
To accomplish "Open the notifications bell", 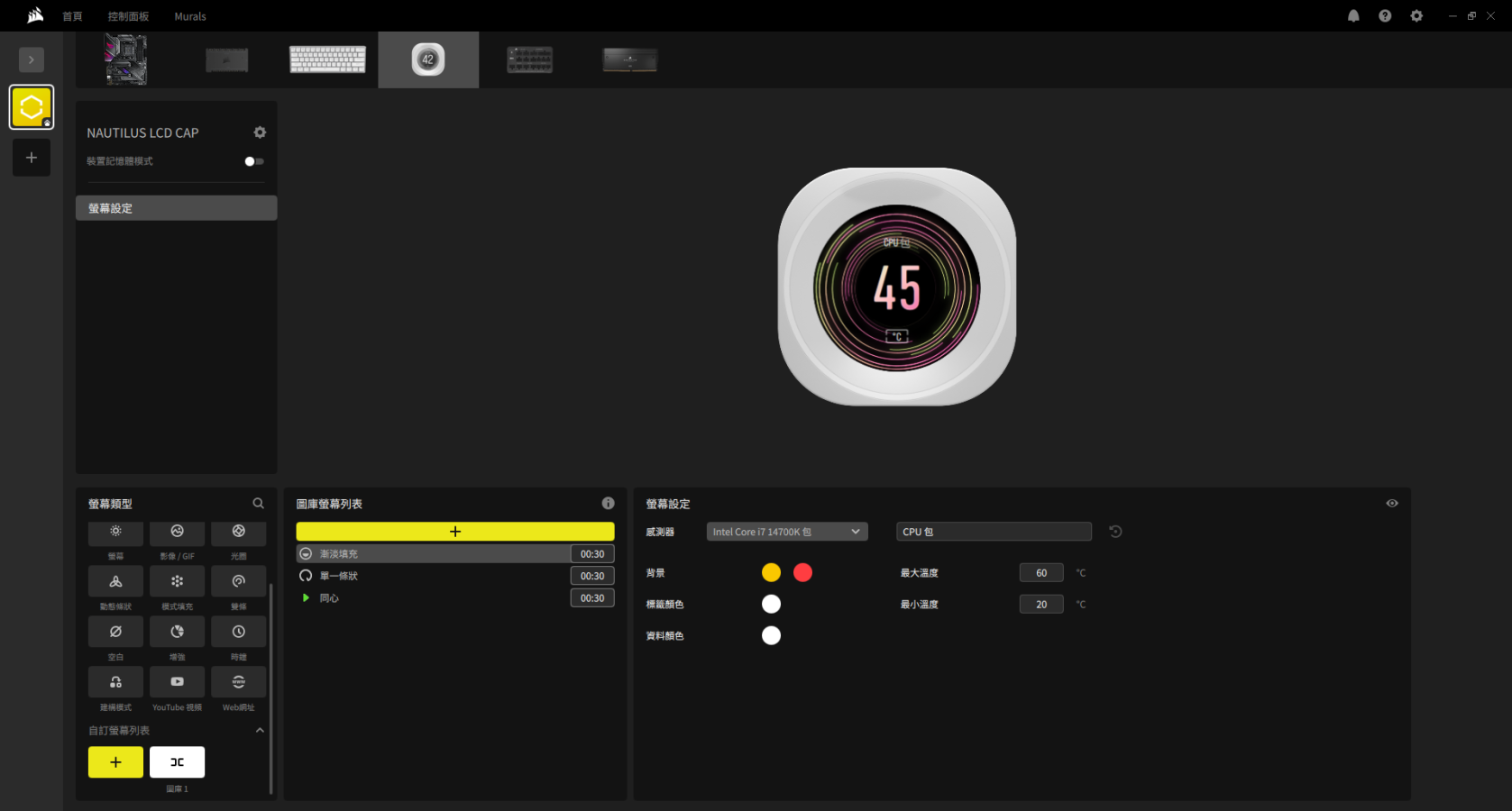I will click(1353, 16).
